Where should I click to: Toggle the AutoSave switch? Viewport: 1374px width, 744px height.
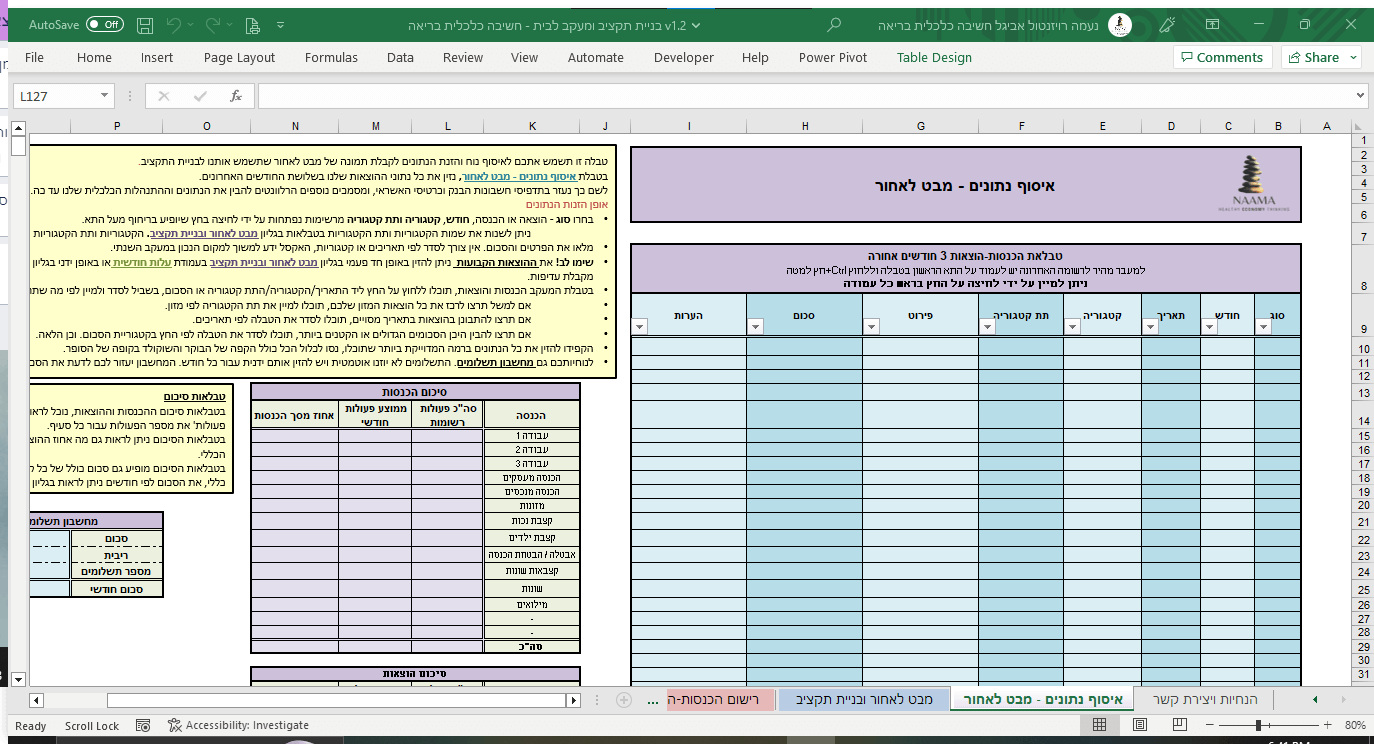point(104,24)
